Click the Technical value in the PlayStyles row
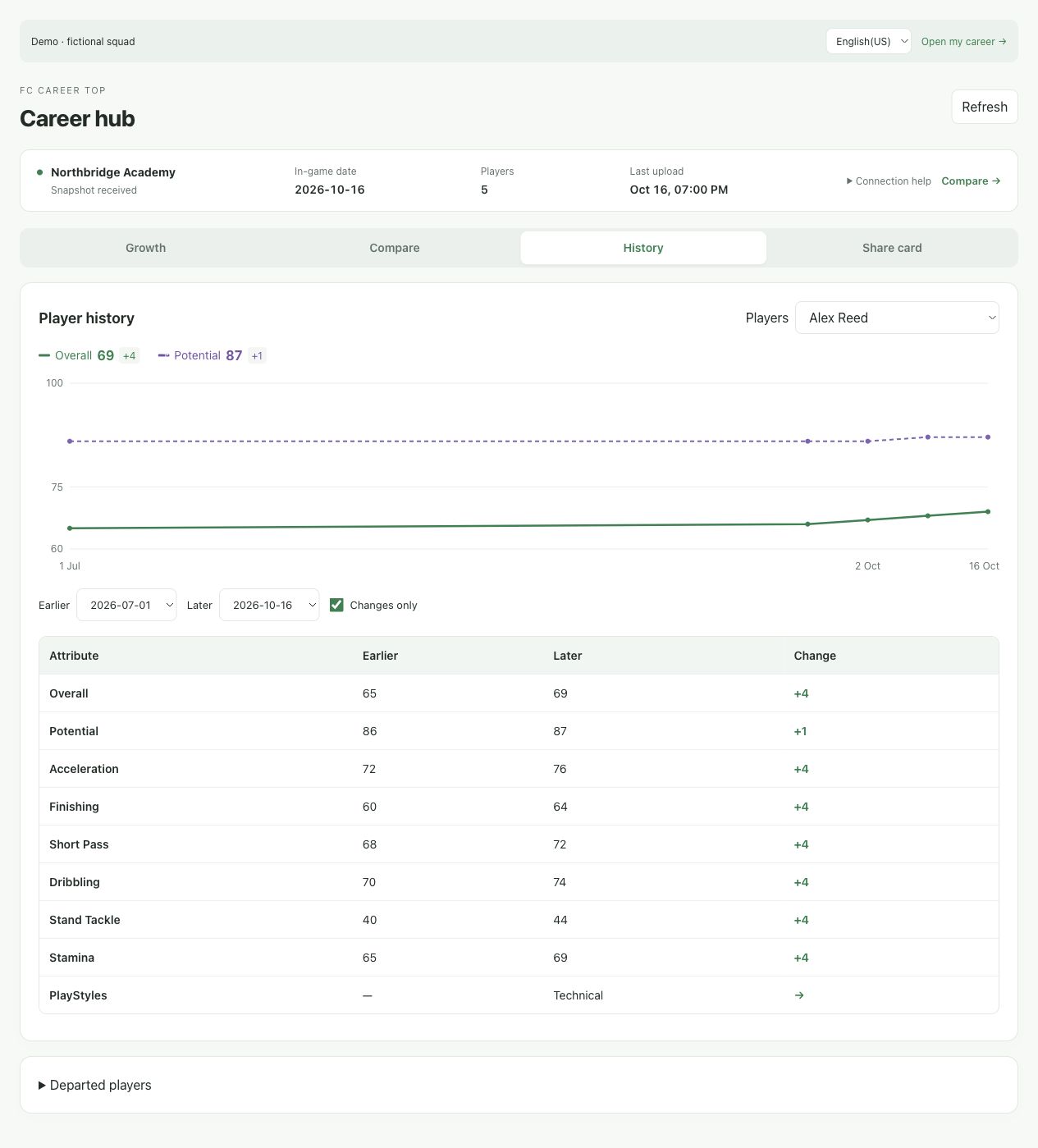1038x1148 pixels. [x=578, y=995]
